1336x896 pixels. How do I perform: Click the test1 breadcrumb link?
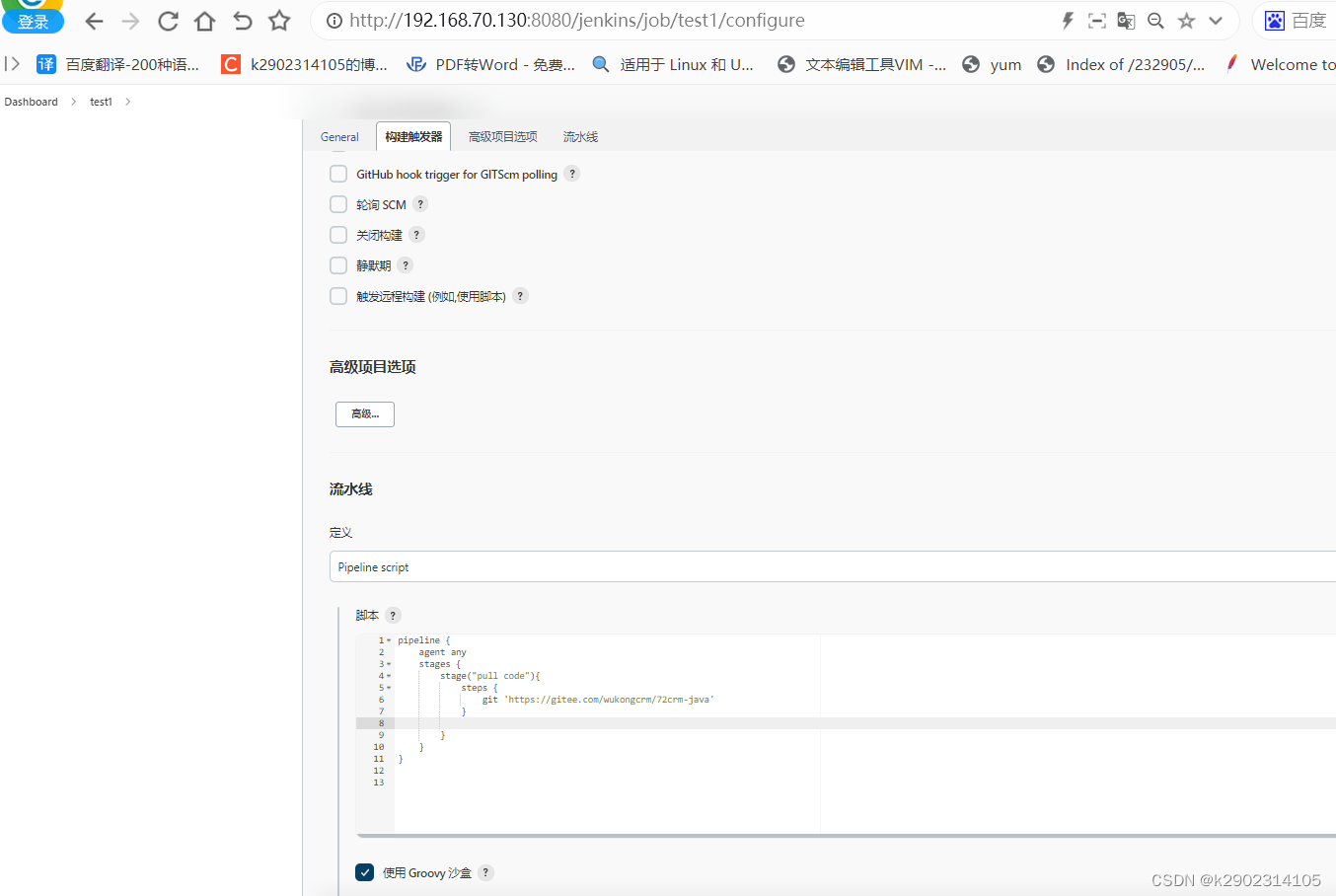pyautogui.click(x=101, y=102)
